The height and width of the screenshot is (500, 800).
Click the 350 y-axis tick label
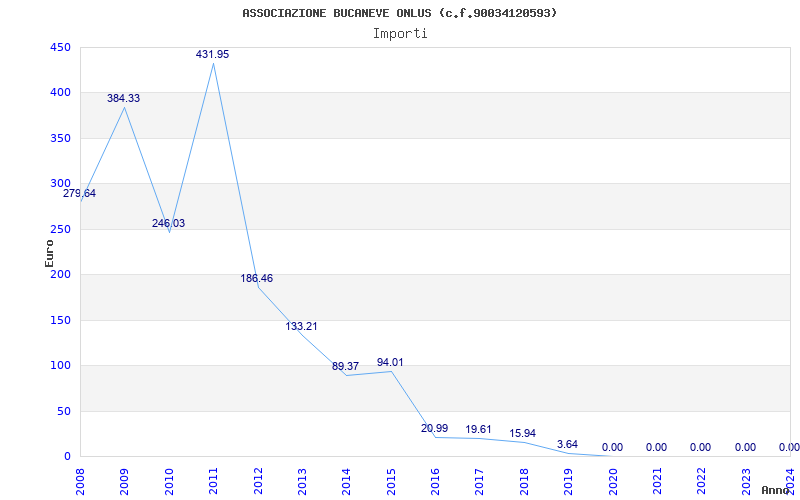(60, 139)
